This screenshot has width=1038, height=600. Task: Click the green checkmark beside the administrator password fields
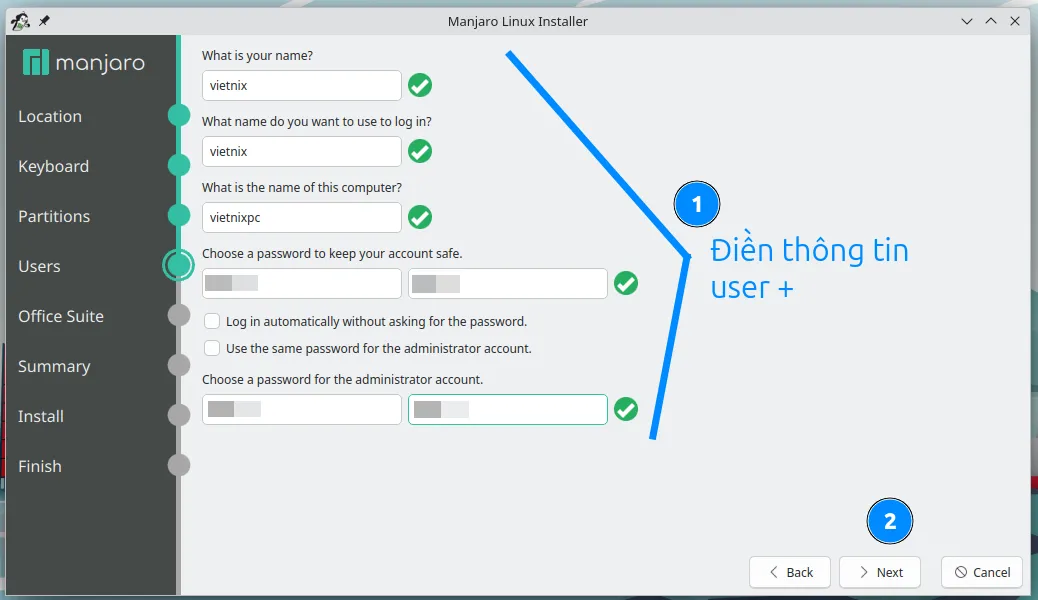click(626, 410)
